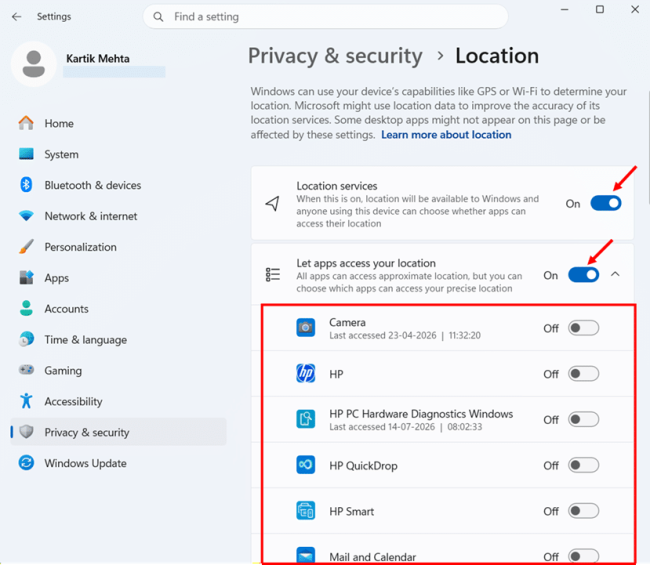Viewport: 650px width, 565px height.
Task: Enable location for Camera app
Action: 583,328
